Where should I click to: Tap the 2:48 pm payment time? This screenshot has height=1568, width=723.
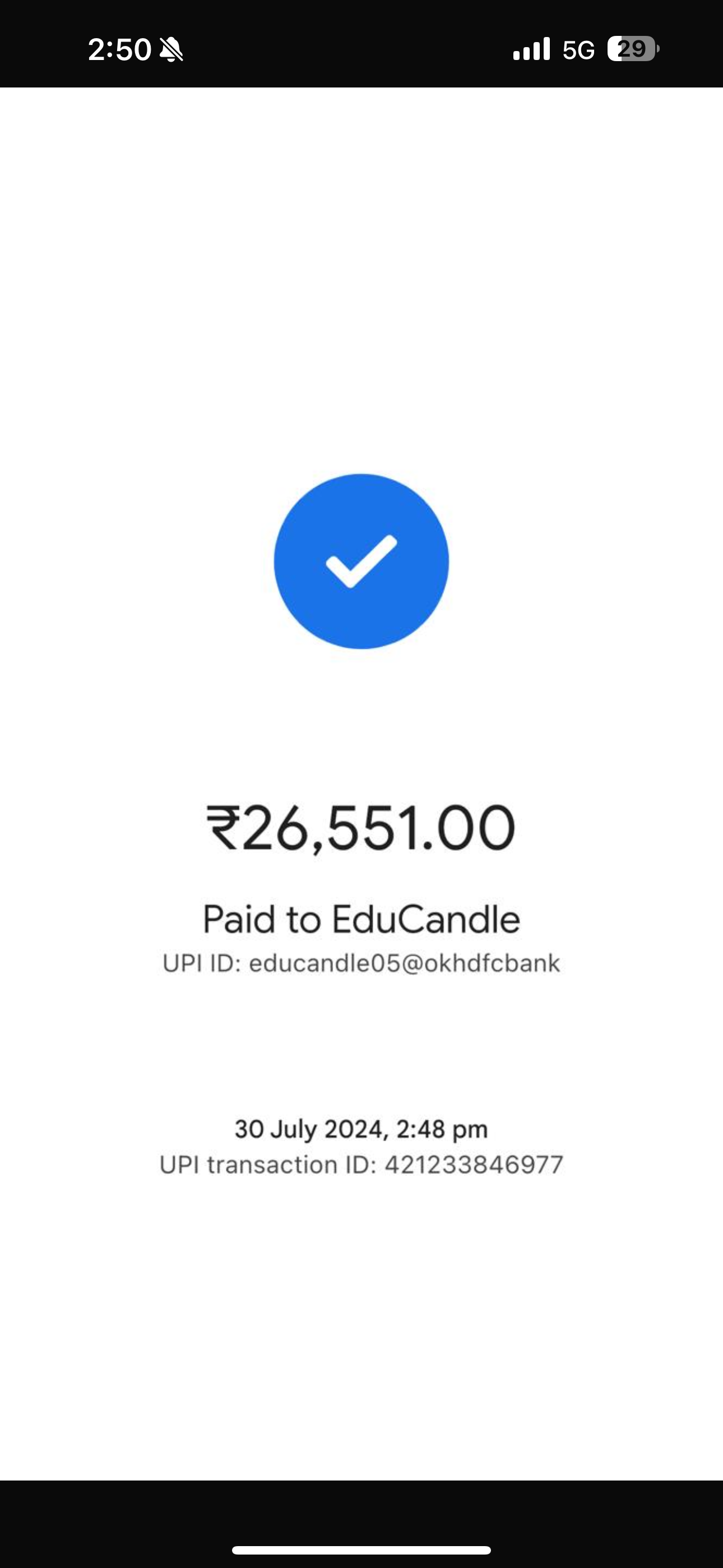click(x=442, y=1128)
